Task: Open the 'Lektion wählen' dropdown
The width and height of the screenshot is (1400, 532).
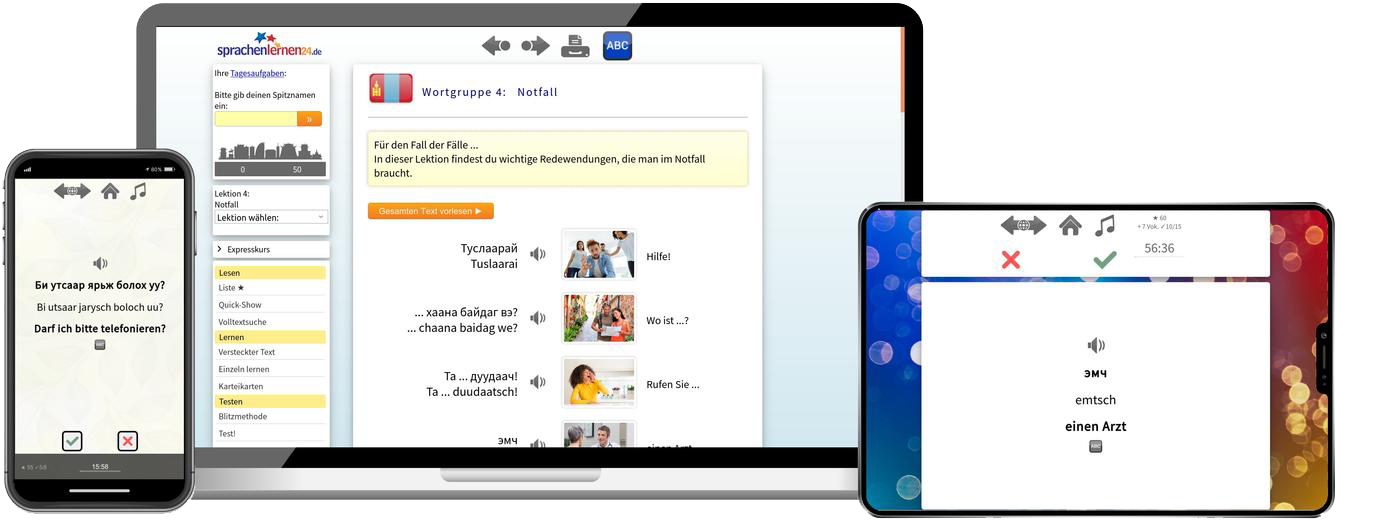Action: pos(271,217)
